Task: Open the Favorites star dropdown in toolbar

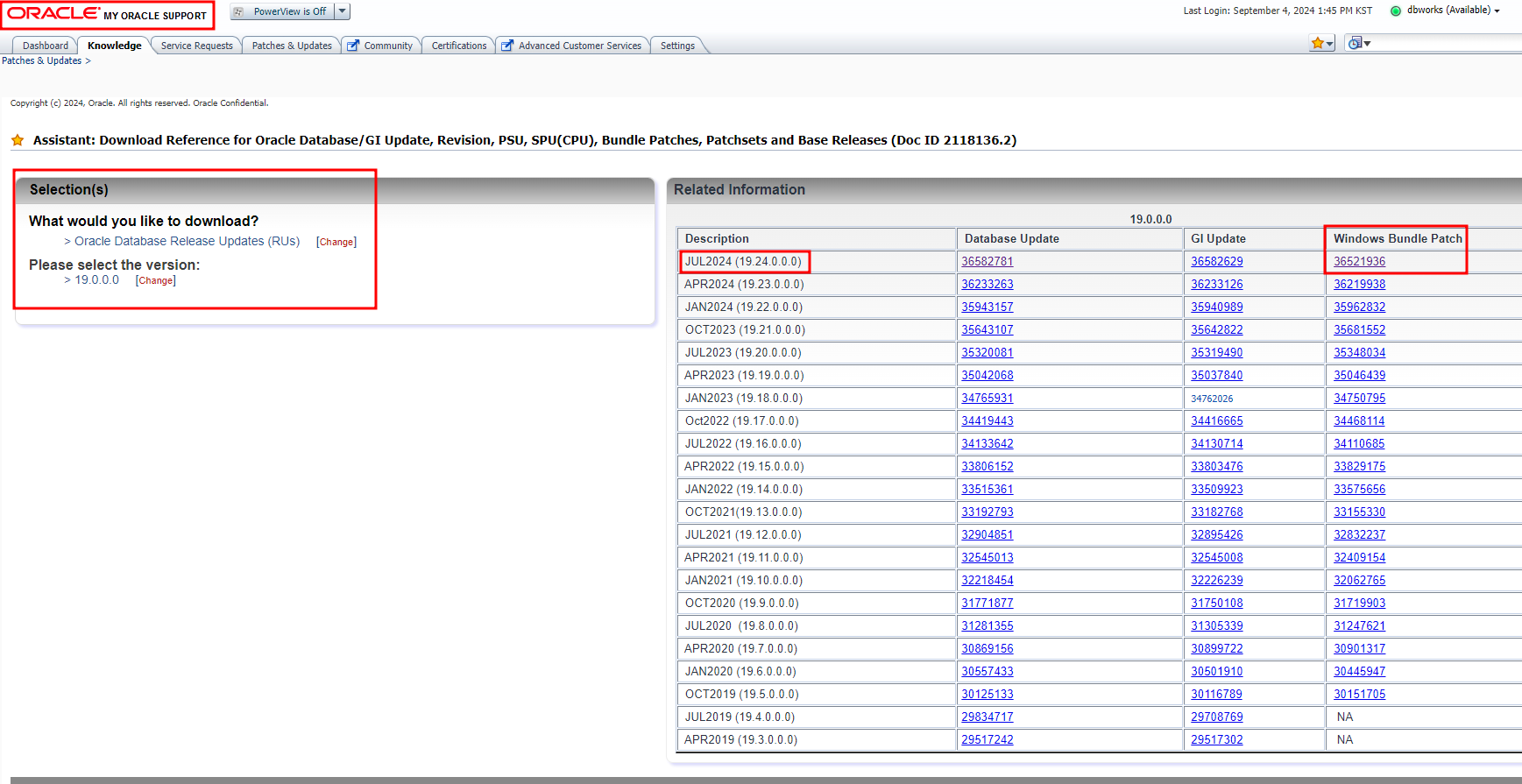Action: 1322,43
